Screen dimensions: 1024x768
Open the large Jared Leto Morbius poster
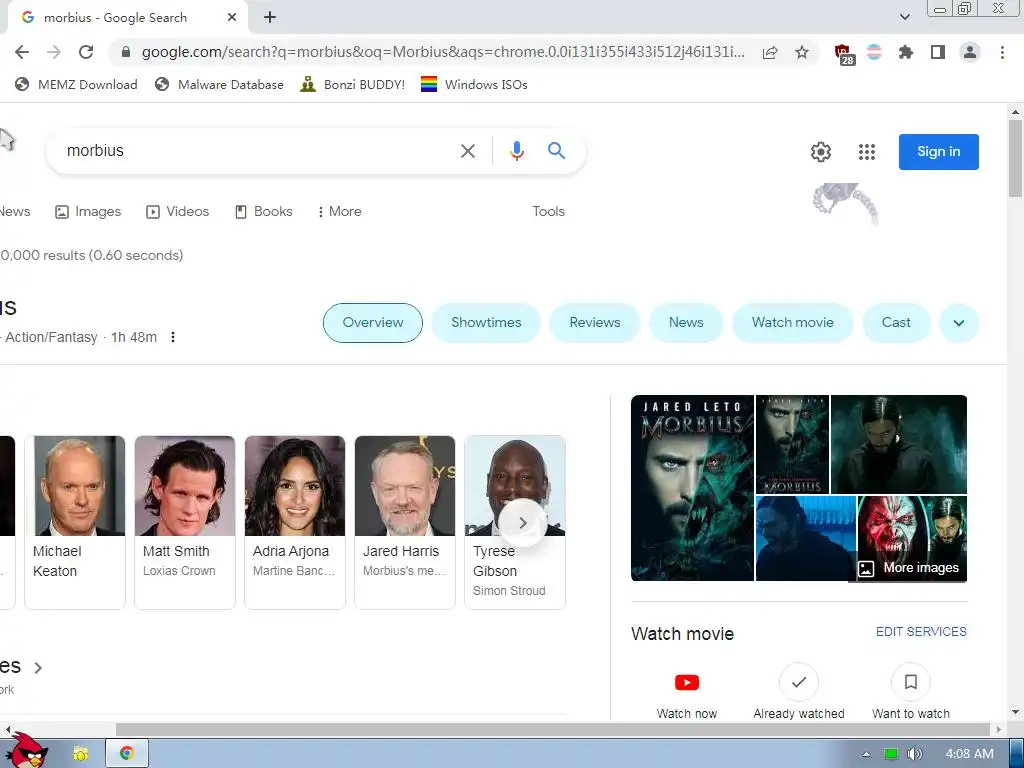692,488
